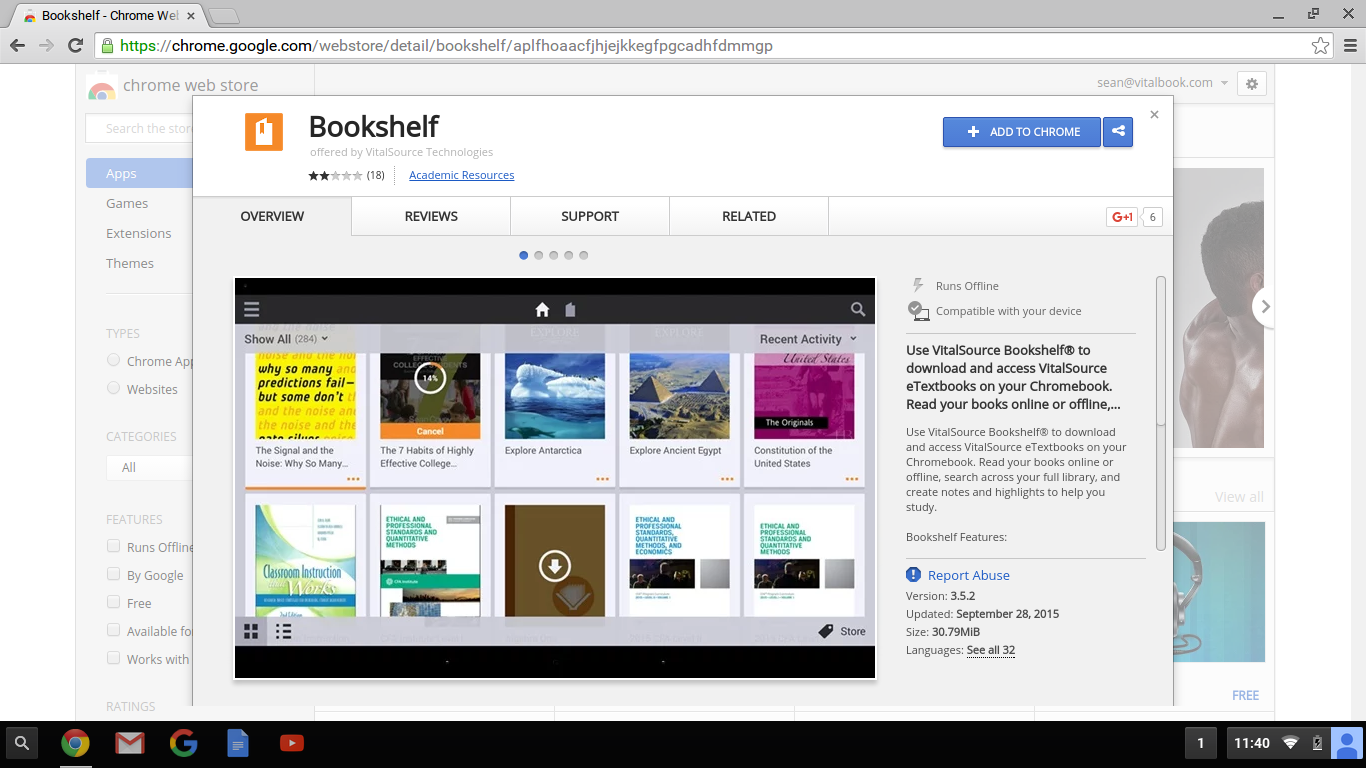Check the Runs Offline feature filter
Viewport: 1366px width, 768px height.
pyautogui.click(x=113, y=546)
